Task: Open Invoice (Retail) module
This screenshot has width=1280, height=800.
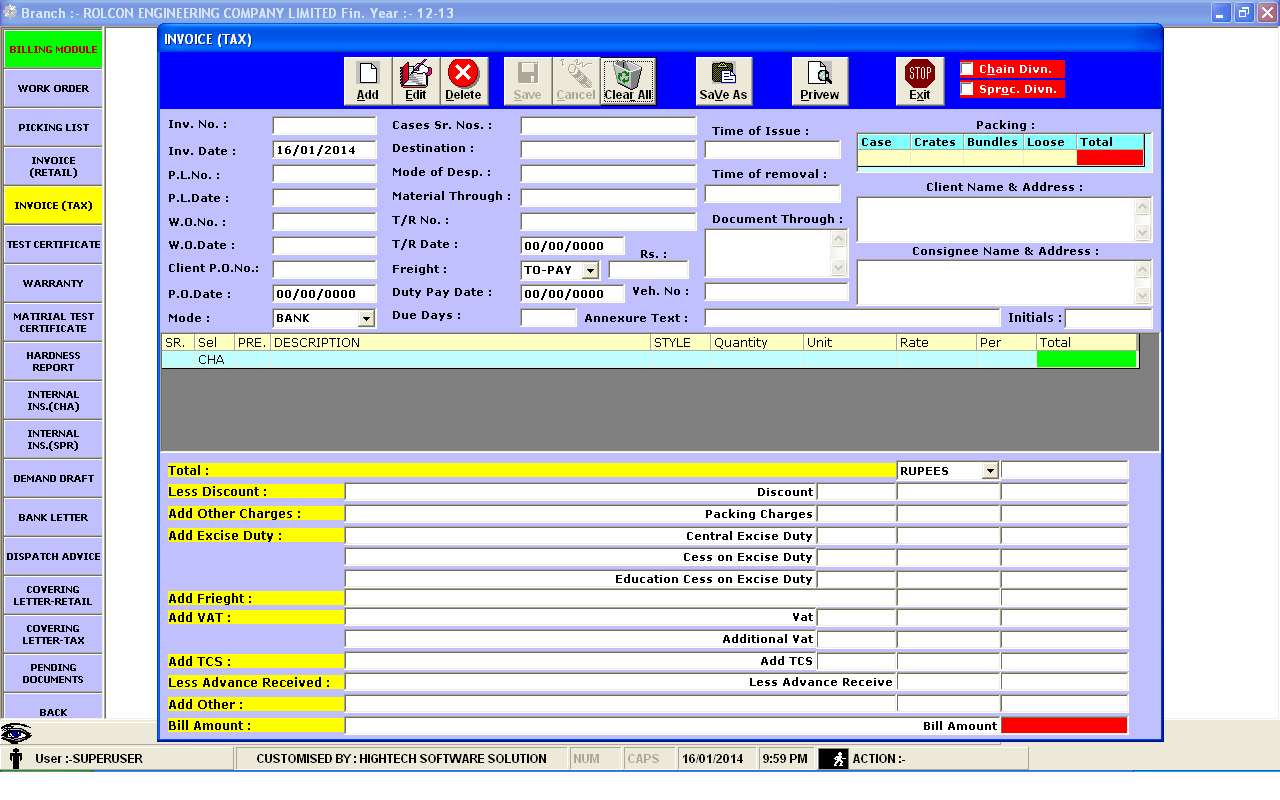Action: [x=53, y=167]
